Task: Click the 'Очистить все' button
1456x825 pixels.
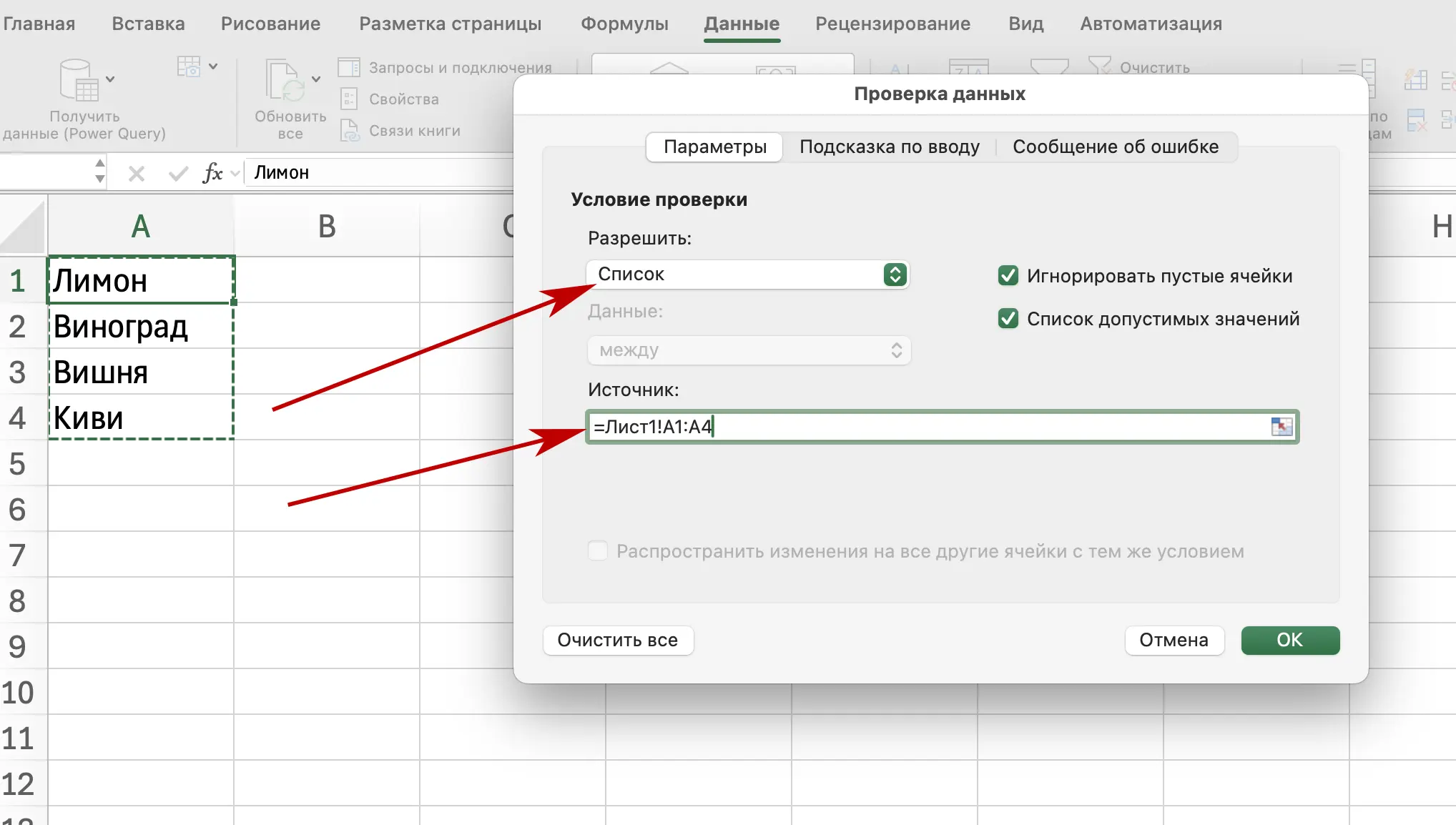Action: click(x=618, y=641)
